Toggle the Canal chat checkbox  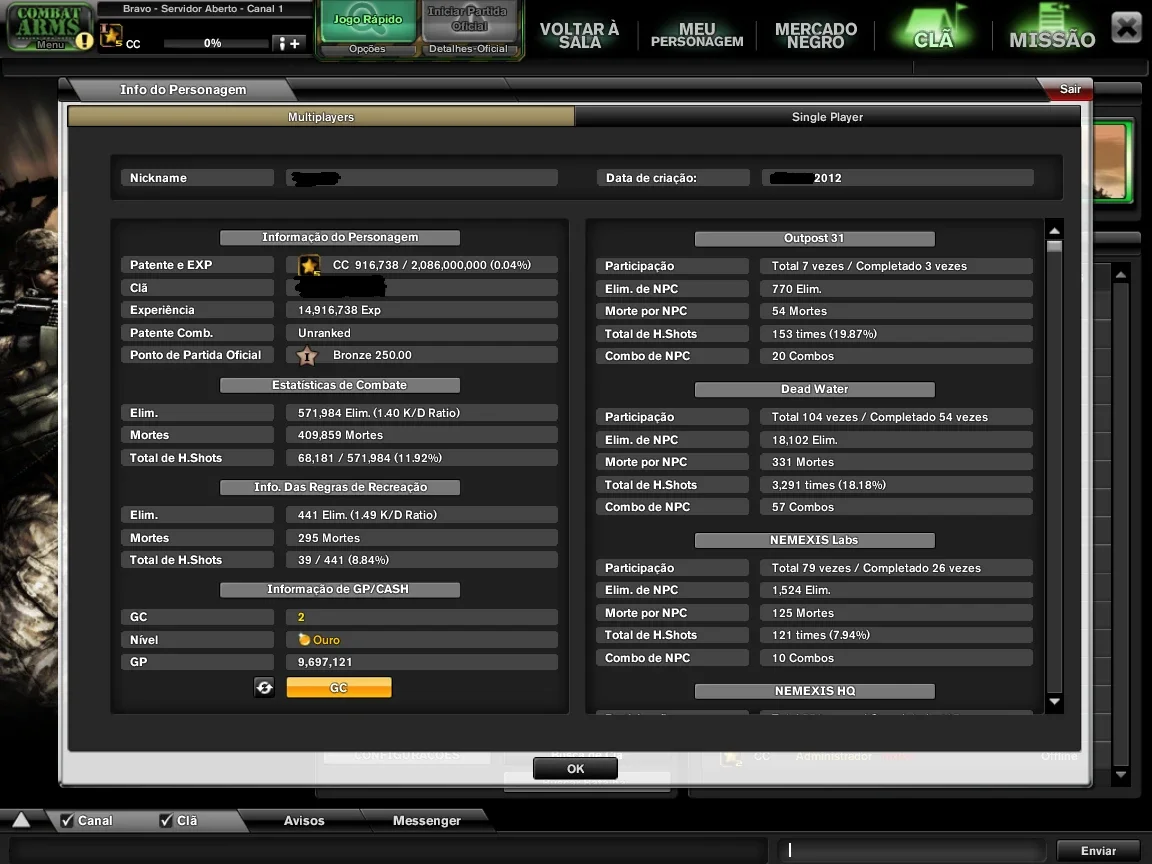coord(67,820)
